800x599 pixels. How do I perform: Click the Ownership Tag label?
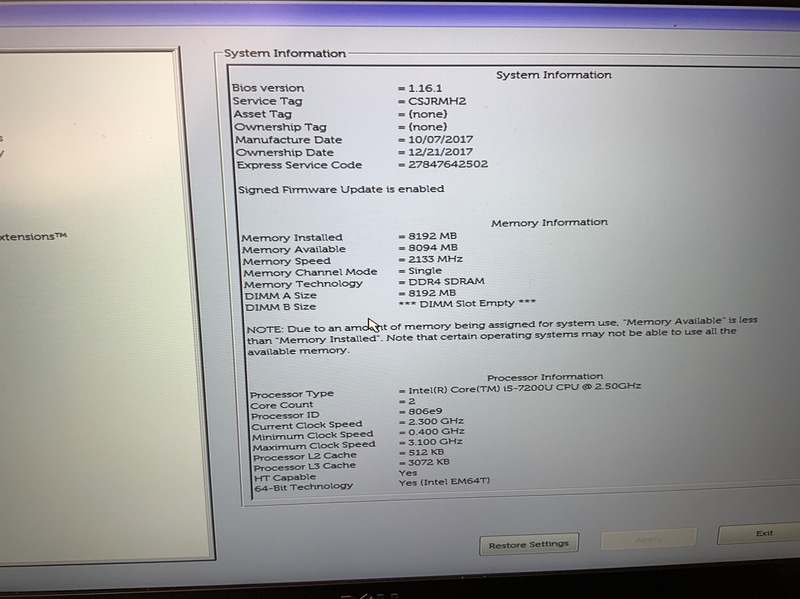[280, 127]
